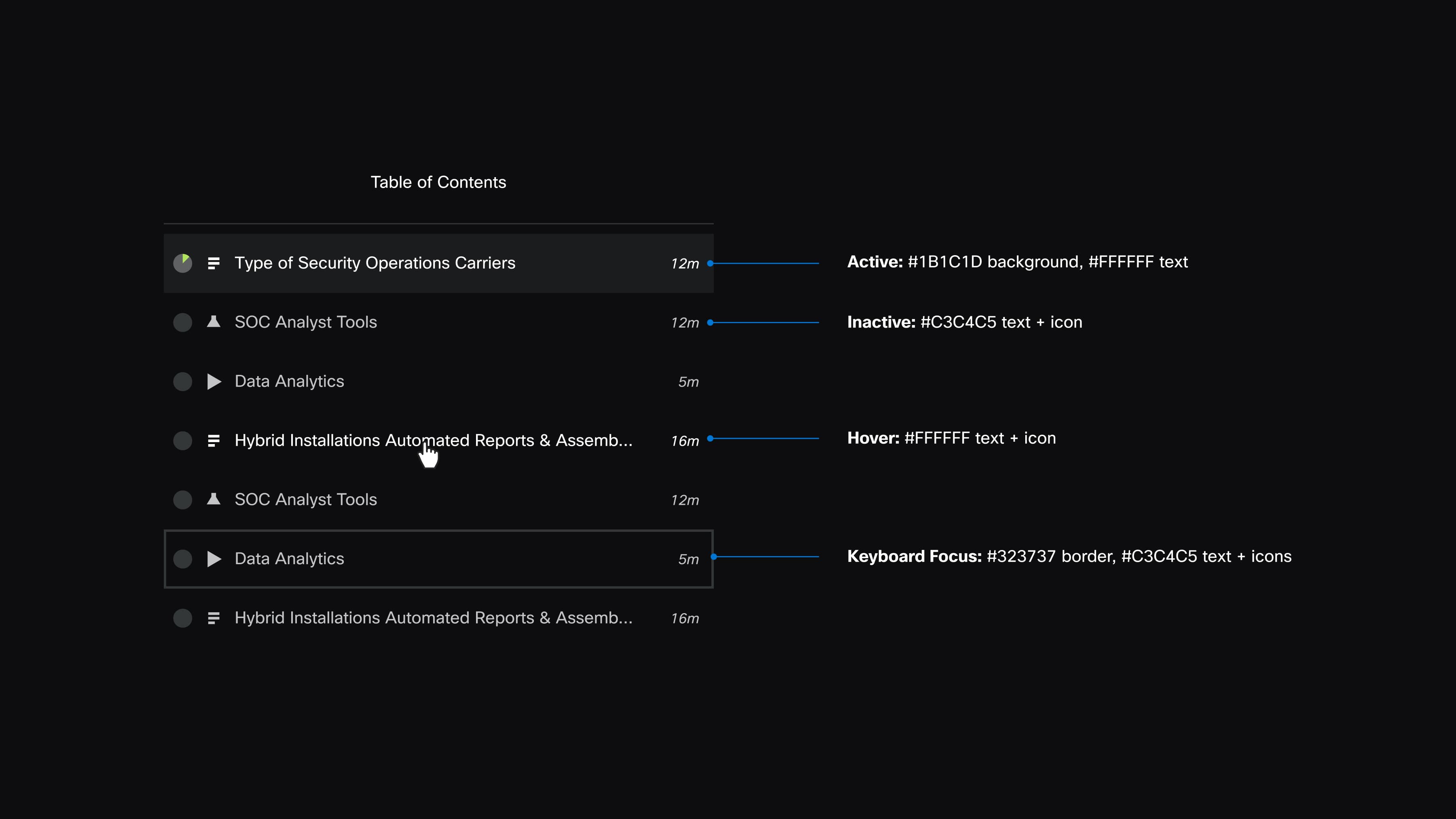
Task: Click the flask icon of SOC Analyst Tools under the active row
Action: pyautogui.click(x=213, y=322)
